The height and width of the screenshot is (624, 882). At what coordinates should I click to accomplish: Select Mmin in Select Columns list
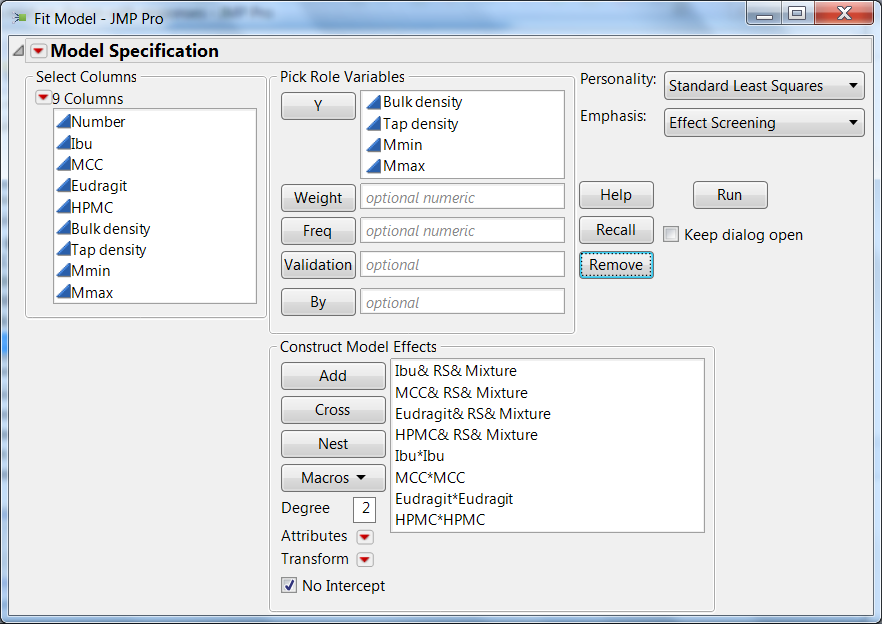click(155, 271)
